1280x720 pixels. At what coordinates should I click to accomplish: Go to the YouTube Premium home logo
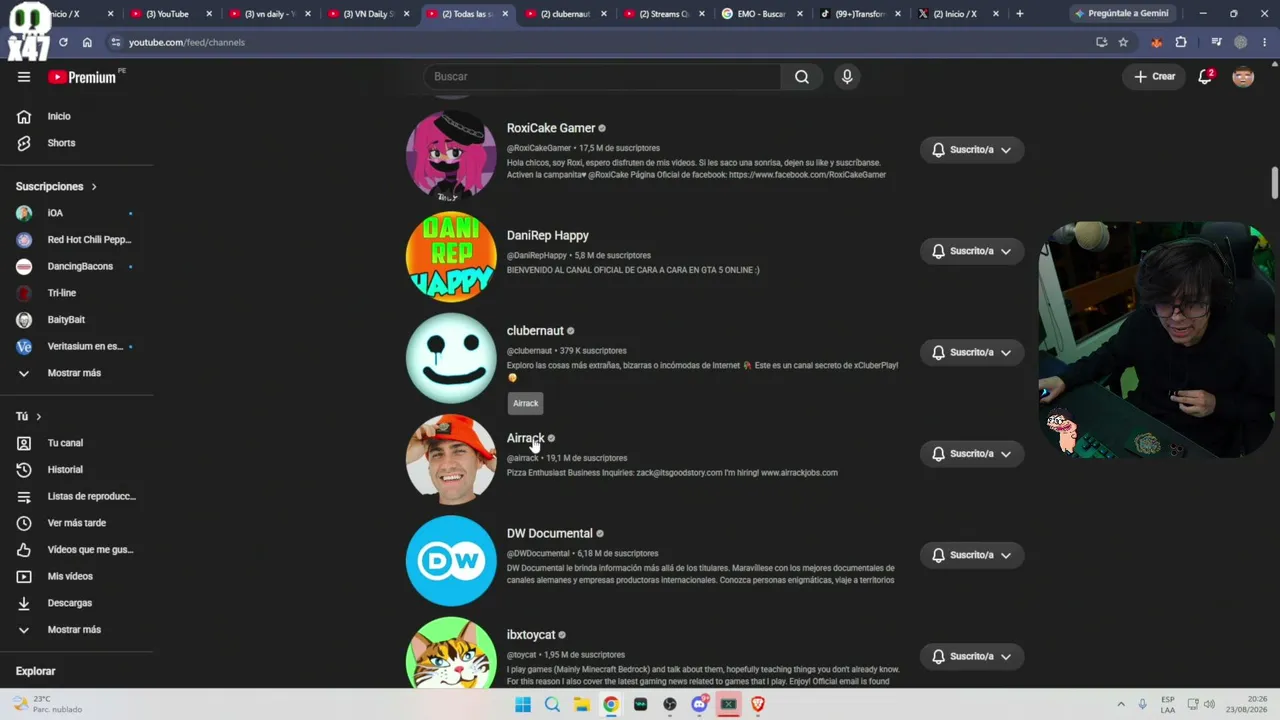pos(82,77)
